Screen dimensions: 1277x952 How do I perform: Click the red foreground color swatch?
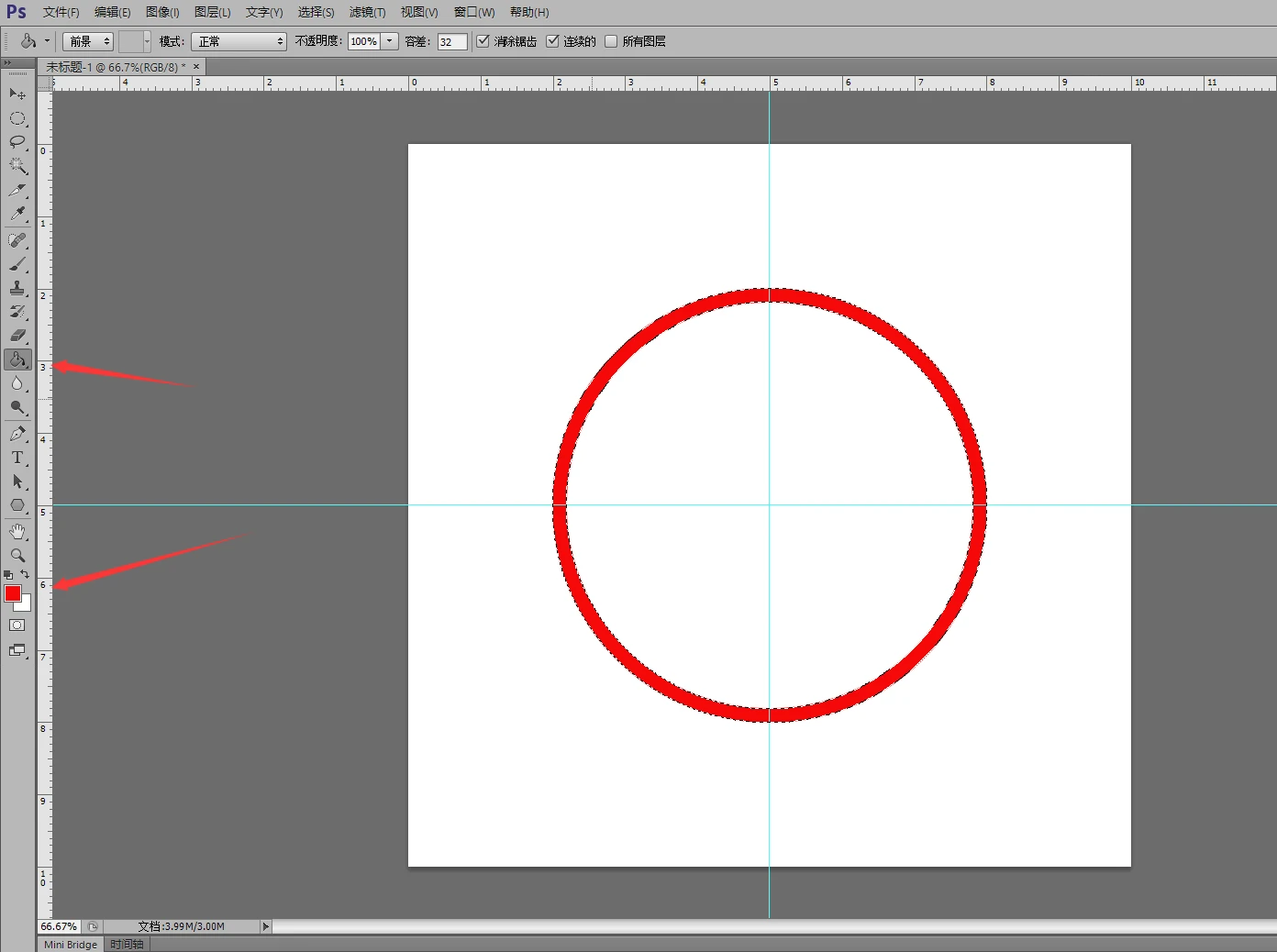12,593
